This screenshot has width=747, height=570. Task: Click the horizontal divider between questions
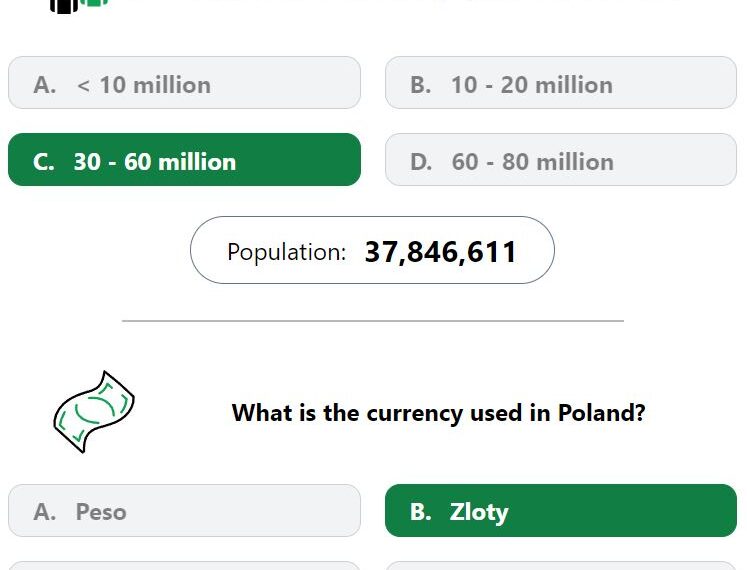[x=373, y=321]
